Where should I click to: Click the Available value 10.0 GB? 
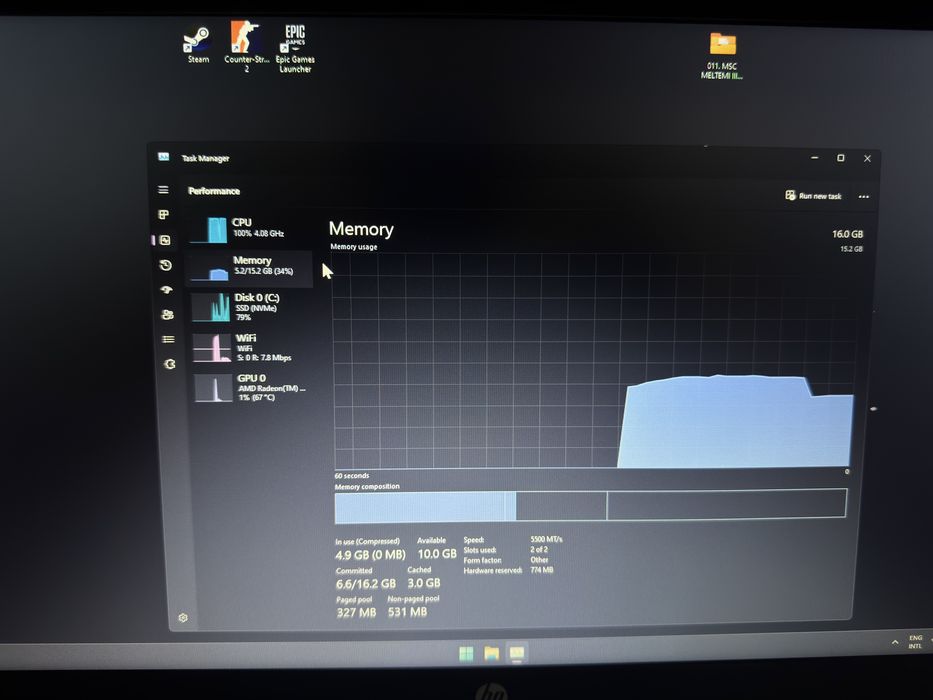[x=437, y=554]
